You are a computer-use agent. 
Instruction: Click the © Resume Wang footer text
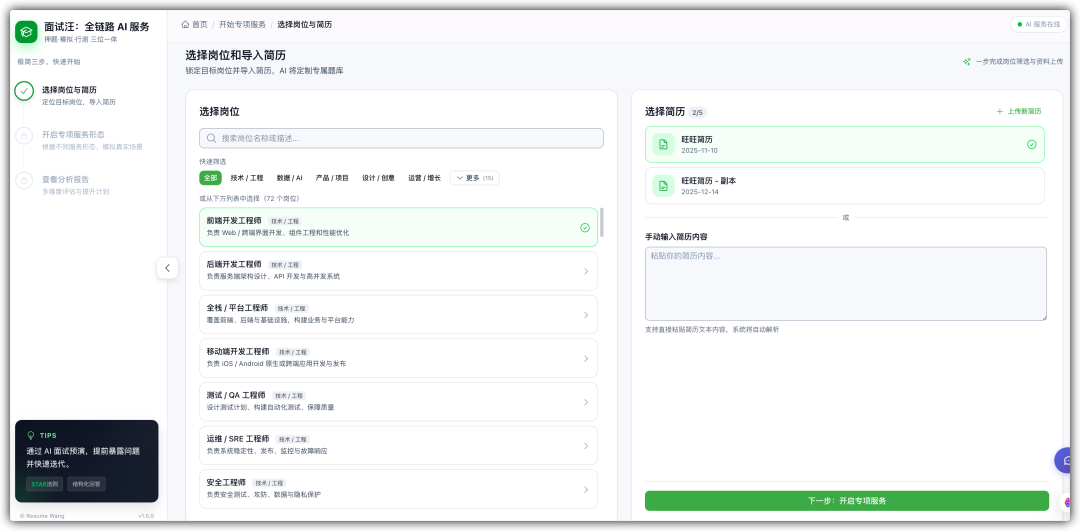pyautogui.click(x=42, y=516)
